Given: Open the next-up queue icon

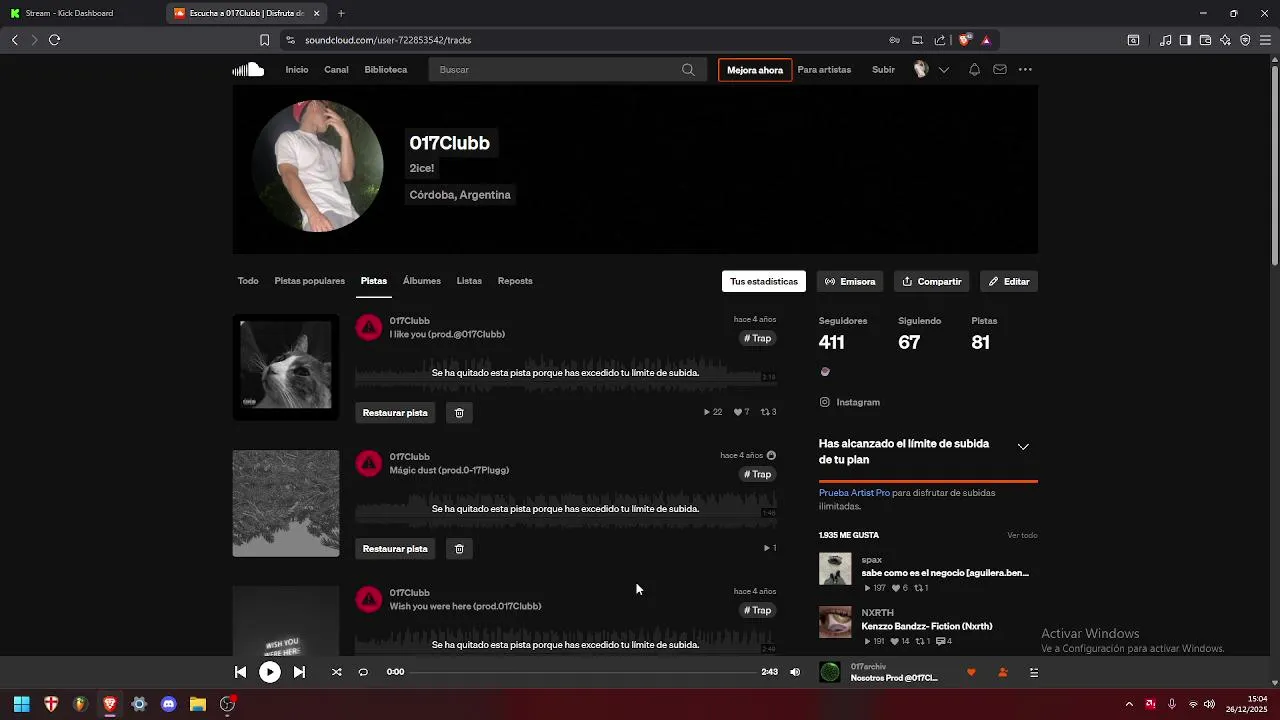Looking at the screenshot, I should point(1034,672).
